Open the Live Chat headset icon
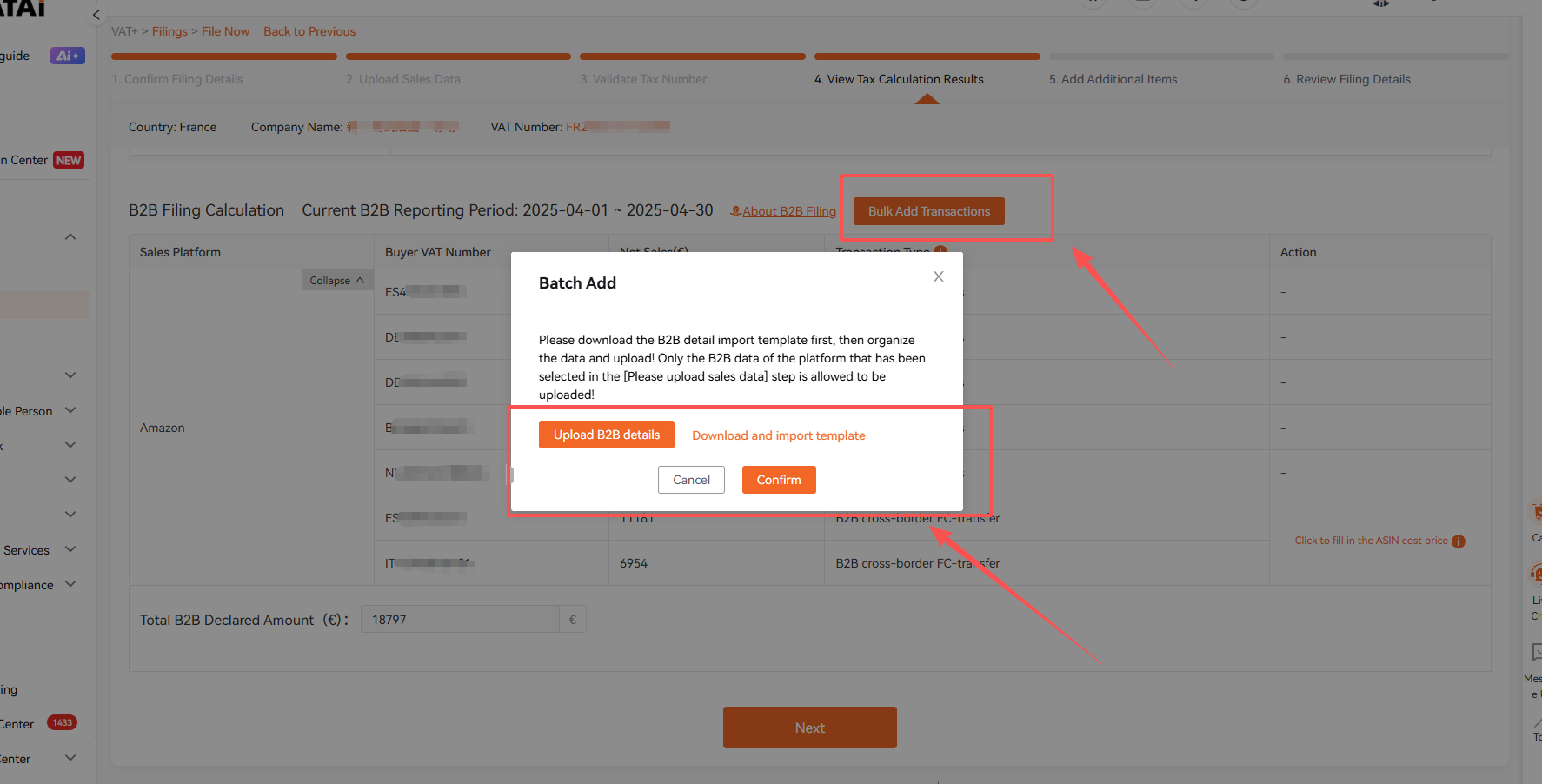 click(x=1537, y=572)
